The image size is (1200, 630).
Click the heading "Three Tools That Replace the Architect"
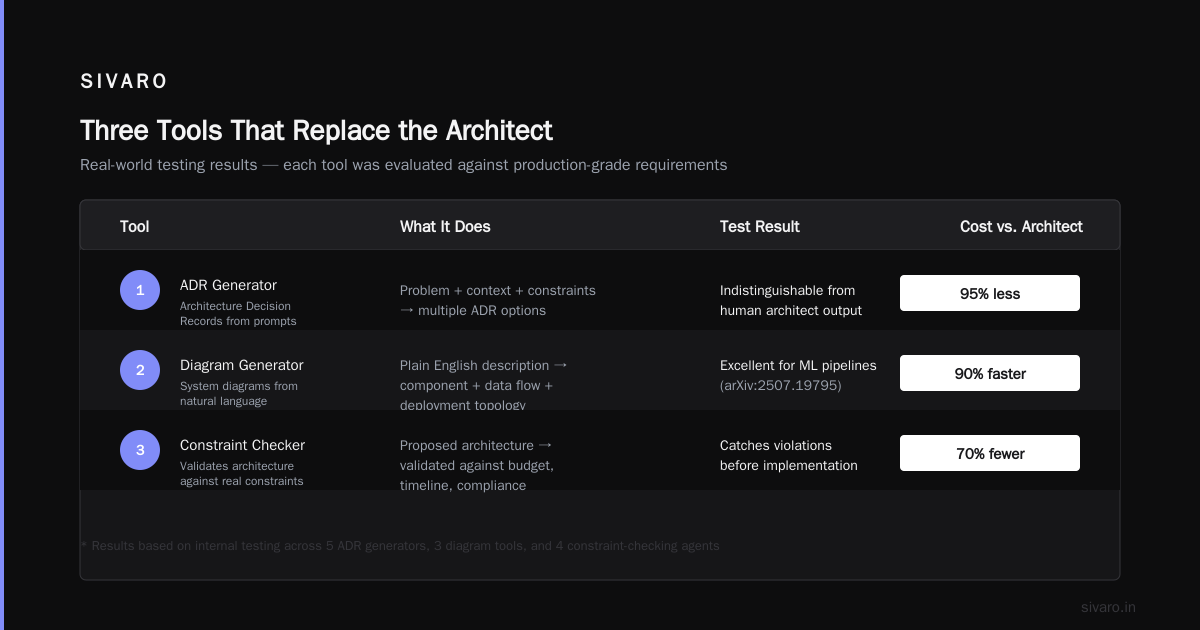click(x=316, y=131)
